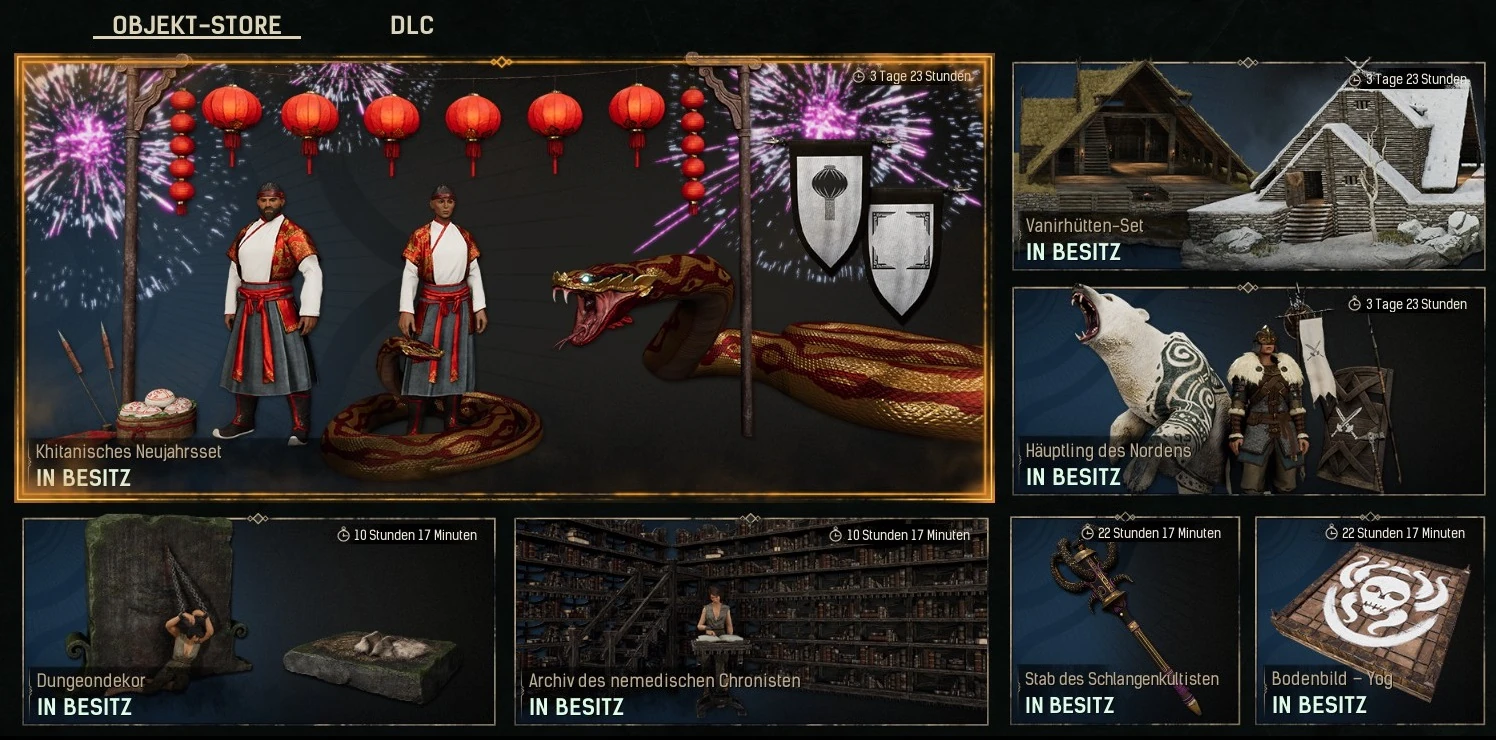Image resolution: width=1496 pixels, height=740 pixels.
Task: Click IN BESITZ label on Dungeondekor
Action: [84, 707]
